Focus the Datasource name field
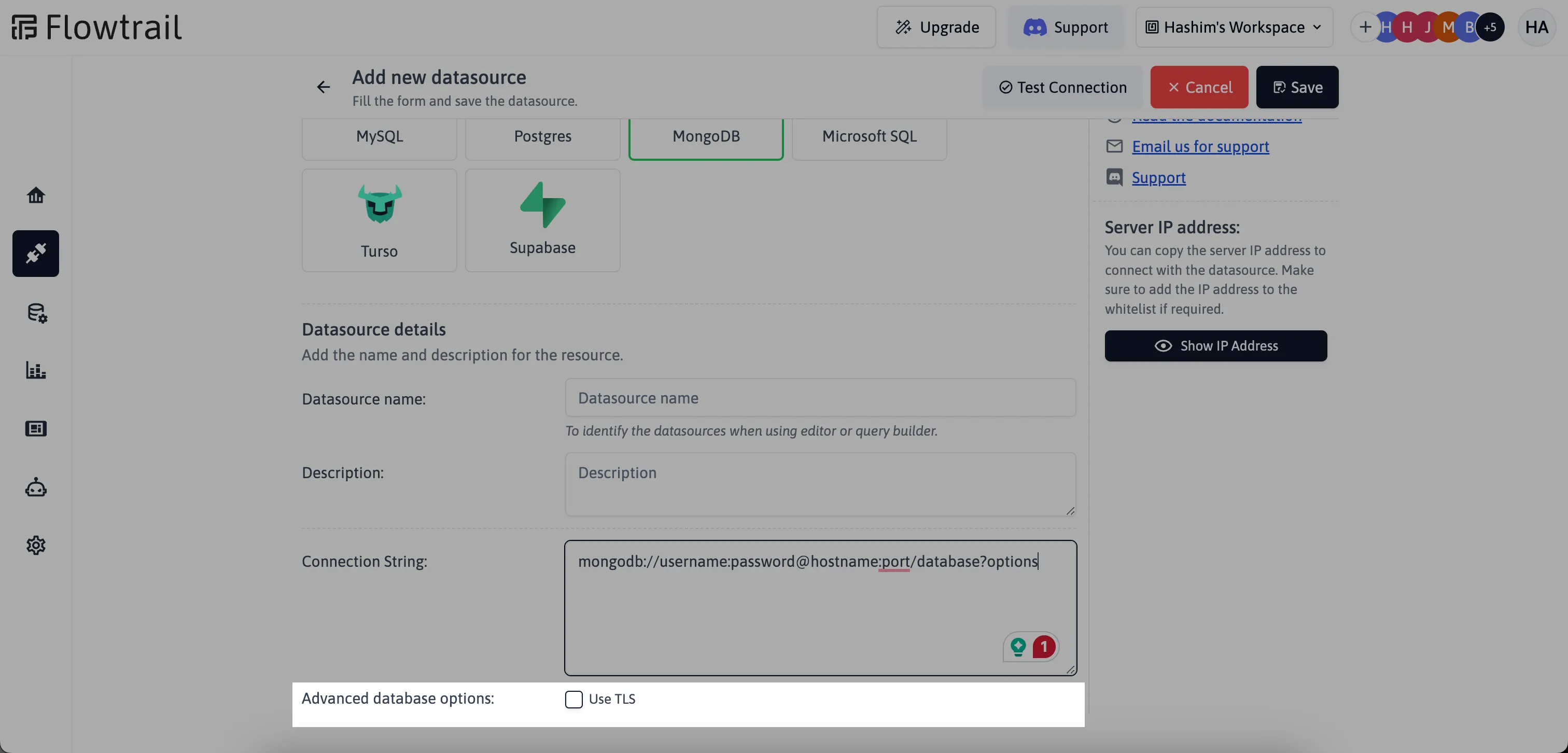1568x753 pixels. [820, 397]
